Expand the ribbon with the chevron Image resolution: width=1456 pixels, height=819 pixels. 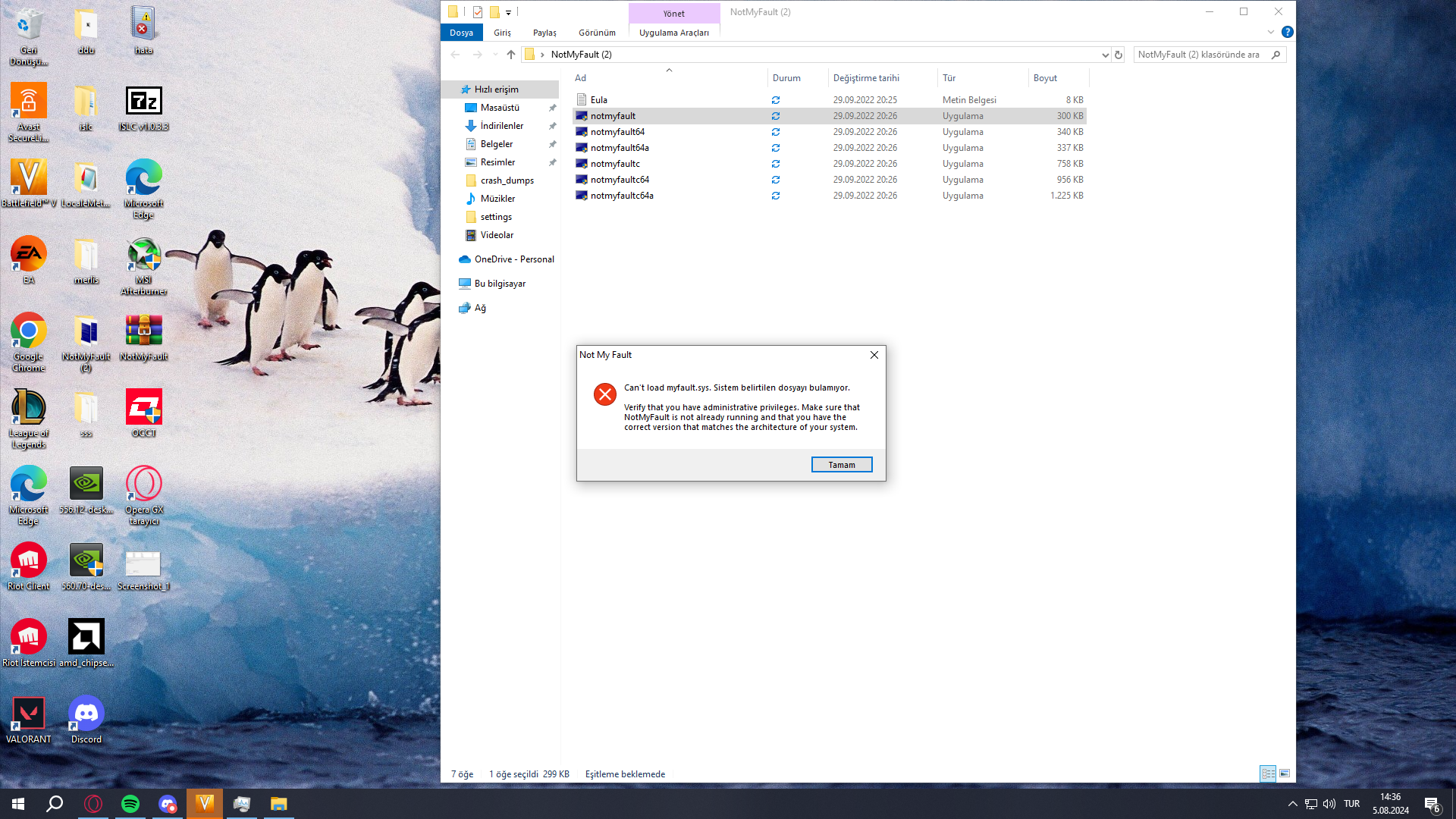point(1271,33)
